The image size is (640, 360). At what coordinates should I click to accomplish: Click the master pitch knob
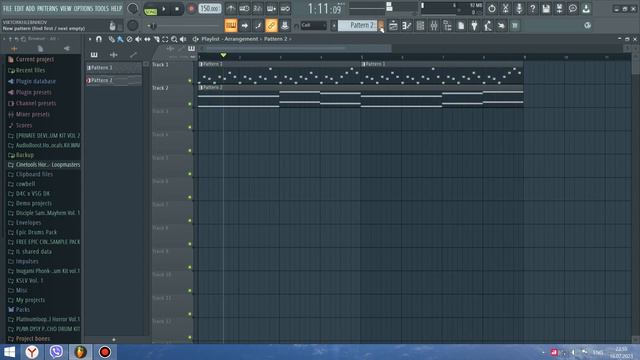[x=133, y=25]
